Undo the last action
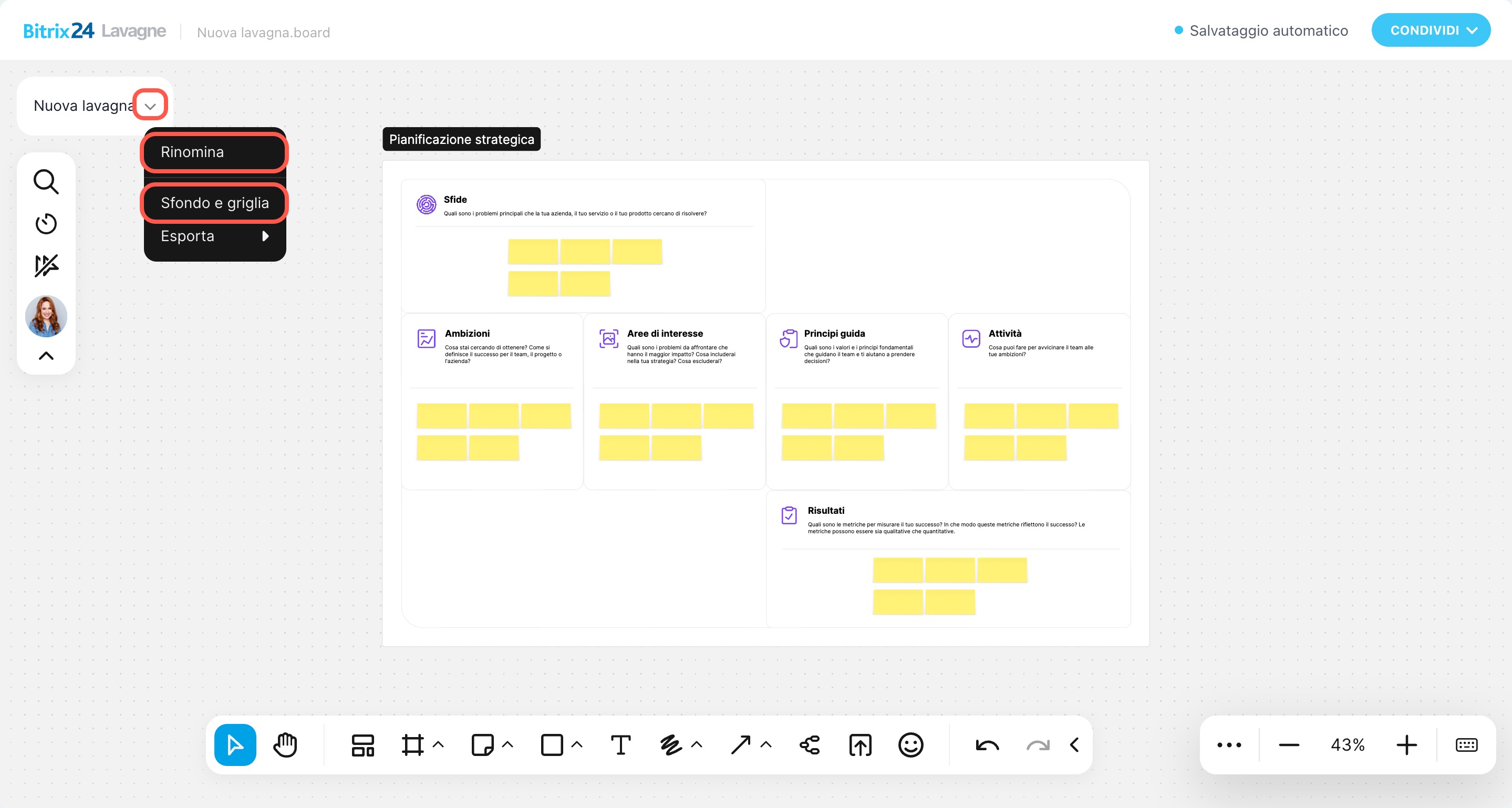Screen dimensions: 1512x808 pos(987,745)
